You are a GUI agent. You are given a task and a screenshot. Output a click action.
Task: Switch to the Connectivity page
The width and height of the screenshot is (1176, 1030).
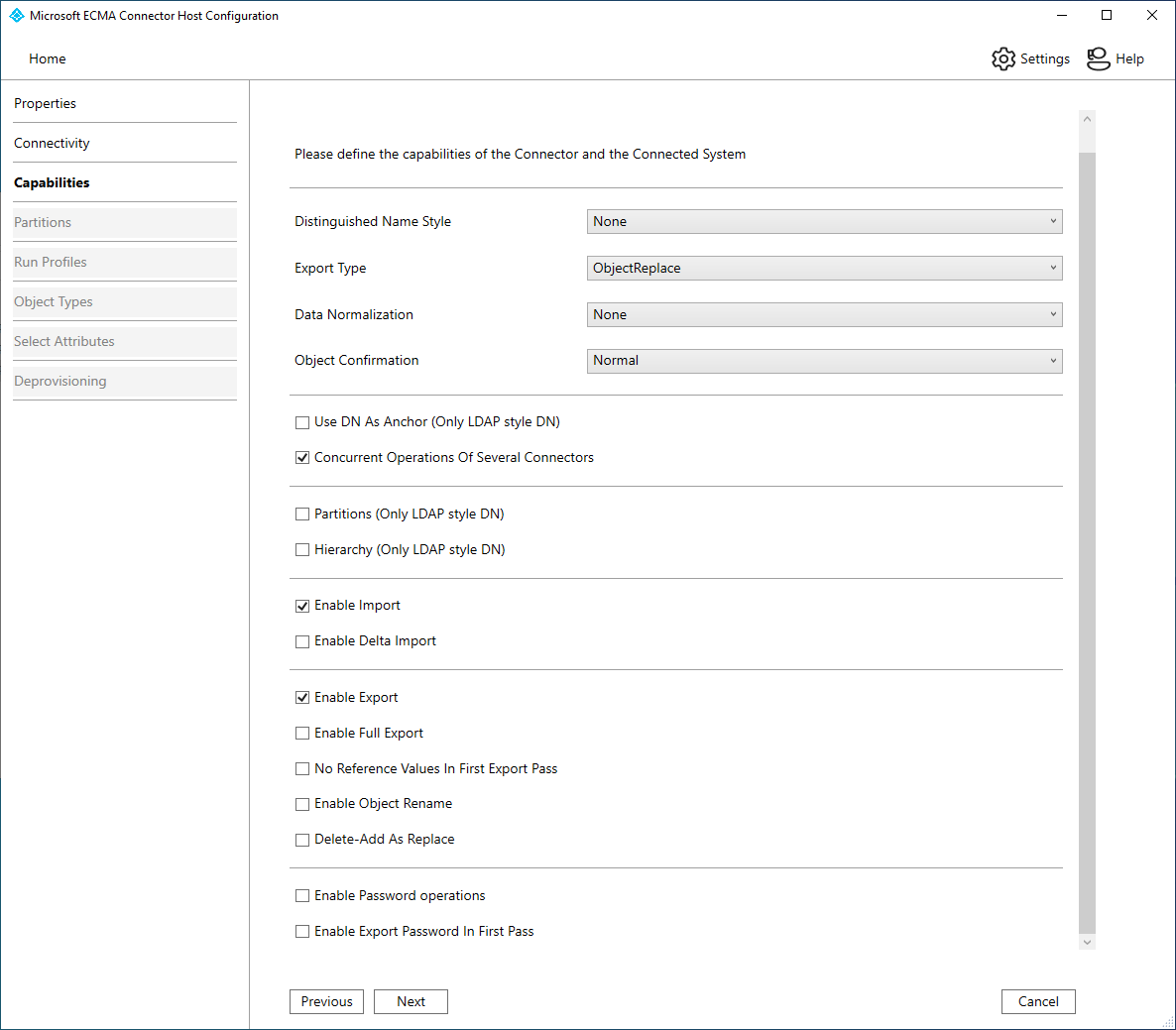point(52,143)
